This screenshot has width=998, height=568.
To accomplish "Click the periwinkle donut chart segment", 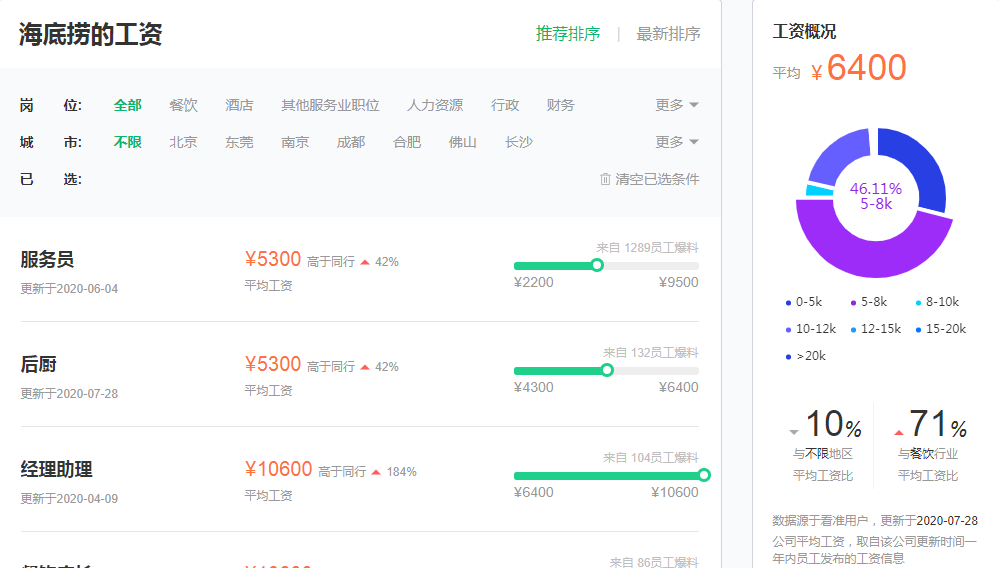I will 839,157.
